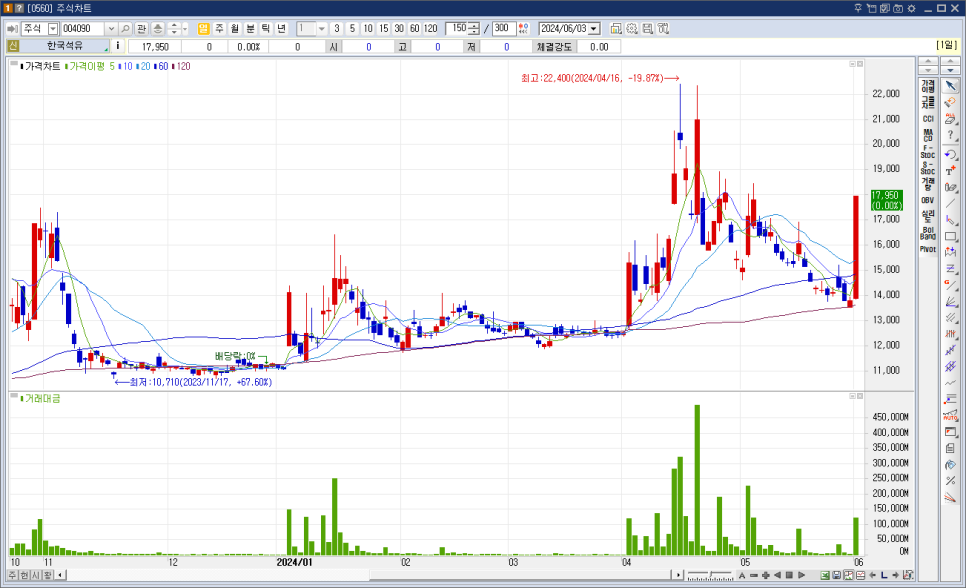Open the stock code 004090 dropdown
This screenshot has height=588, width=966.
point(111,28)
